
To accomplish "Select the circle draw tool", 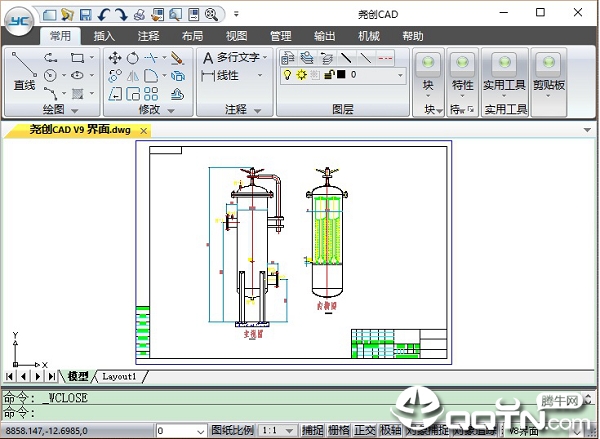I will click(50, 75).
